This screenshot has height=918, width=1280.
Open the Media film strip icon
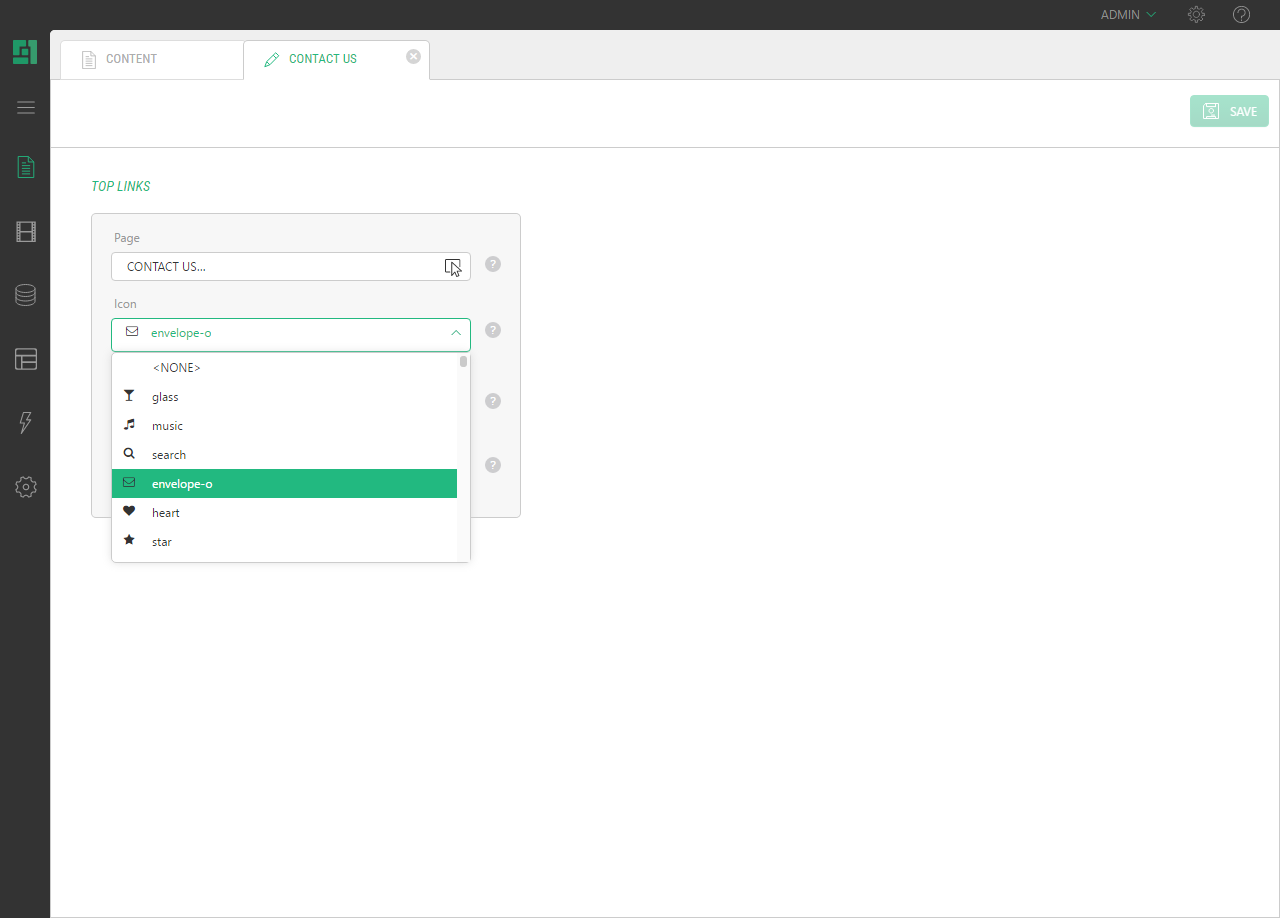coord(26,232)
